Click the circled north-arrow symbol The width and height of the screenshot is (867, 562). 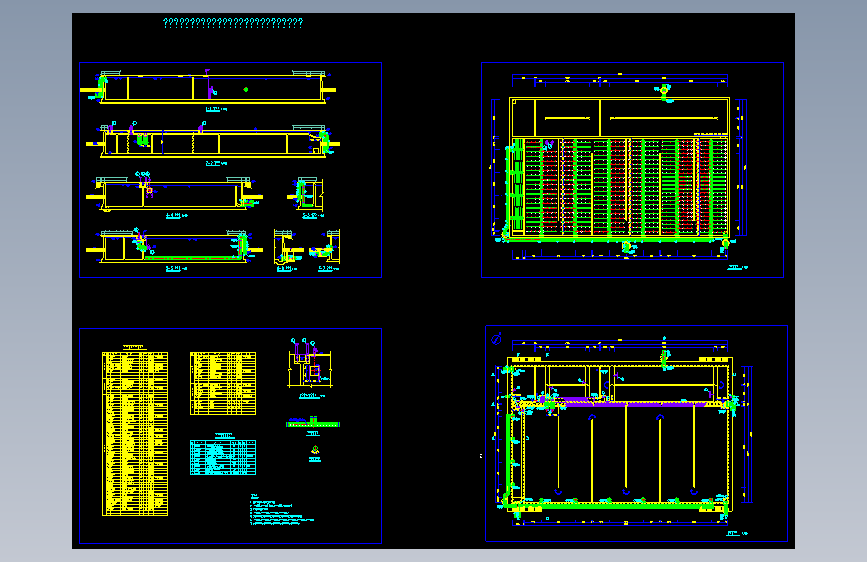coord(497,339)
